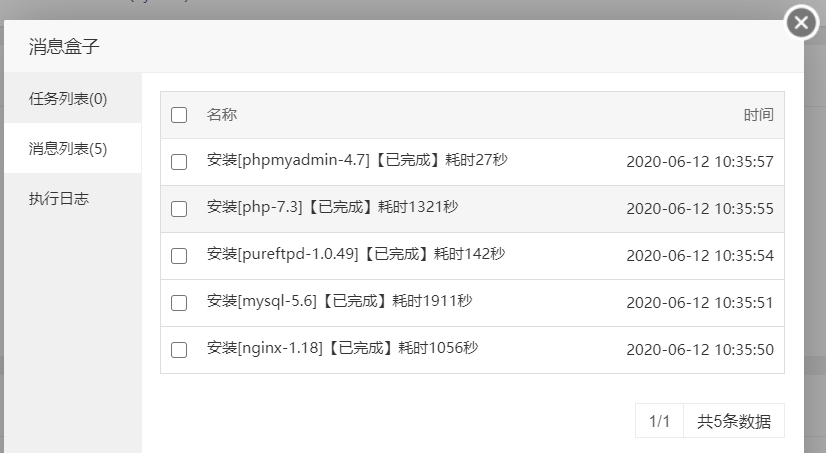826x453 pixels.
Task: Check the mysql-5.6 install message checkbox
Action: (179, 303)
